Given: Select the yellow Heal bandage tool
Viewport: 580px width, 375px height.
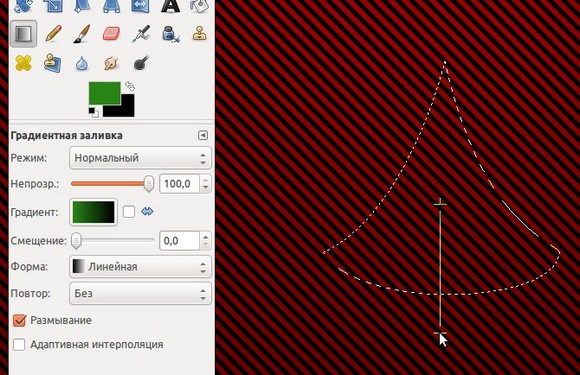Looking at the screenshot, I should pos(23,63).
